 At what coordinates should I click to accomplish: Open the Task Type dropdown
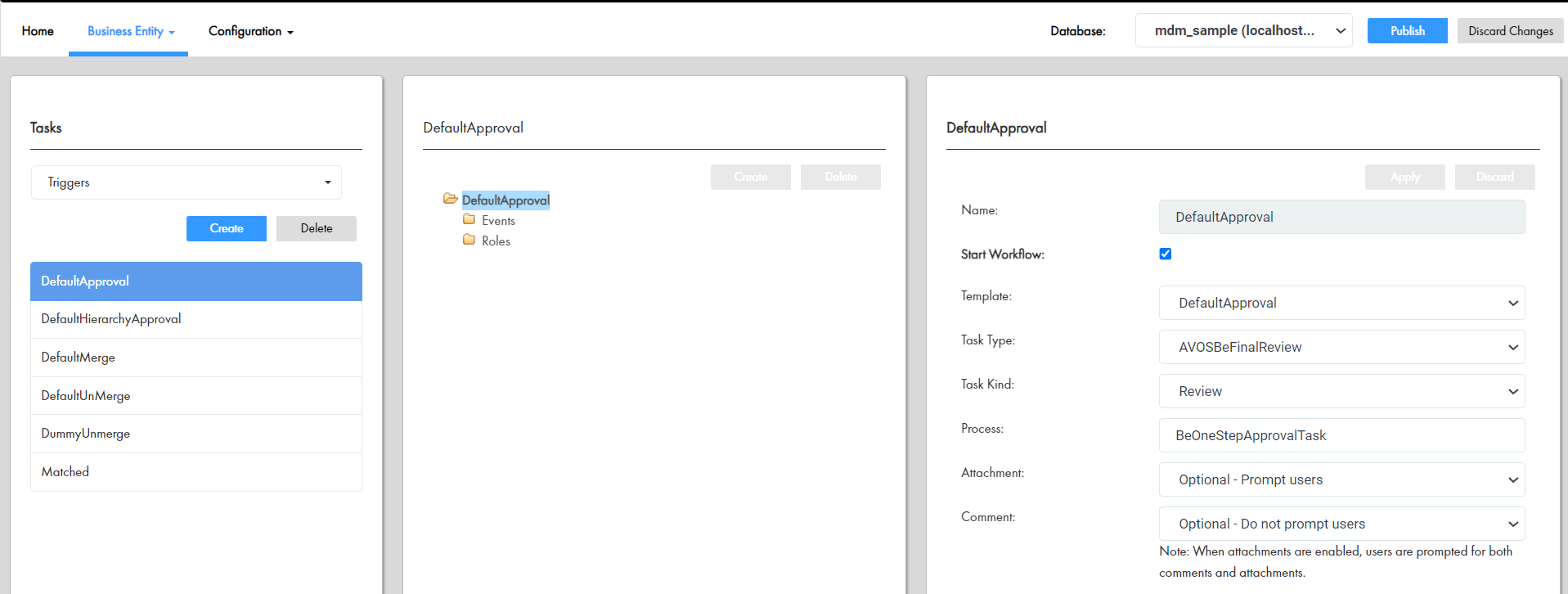click(x=1341, y=347)
